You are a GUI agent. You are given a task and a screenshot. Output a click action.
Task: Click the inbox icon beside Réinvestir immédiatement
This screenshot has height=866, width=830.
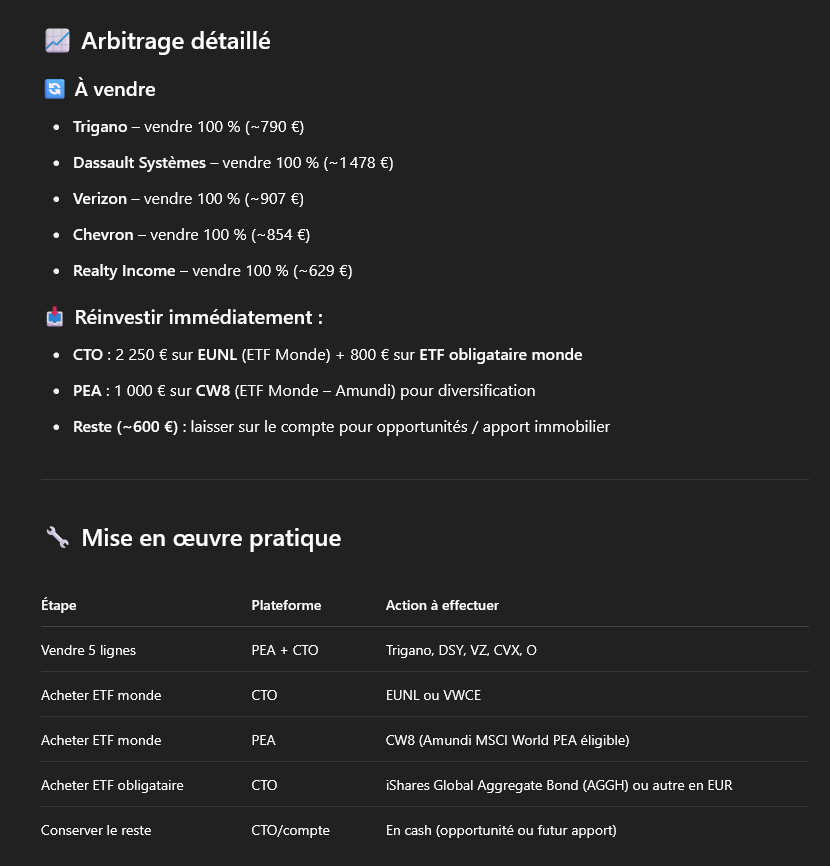tap(55, 317)
